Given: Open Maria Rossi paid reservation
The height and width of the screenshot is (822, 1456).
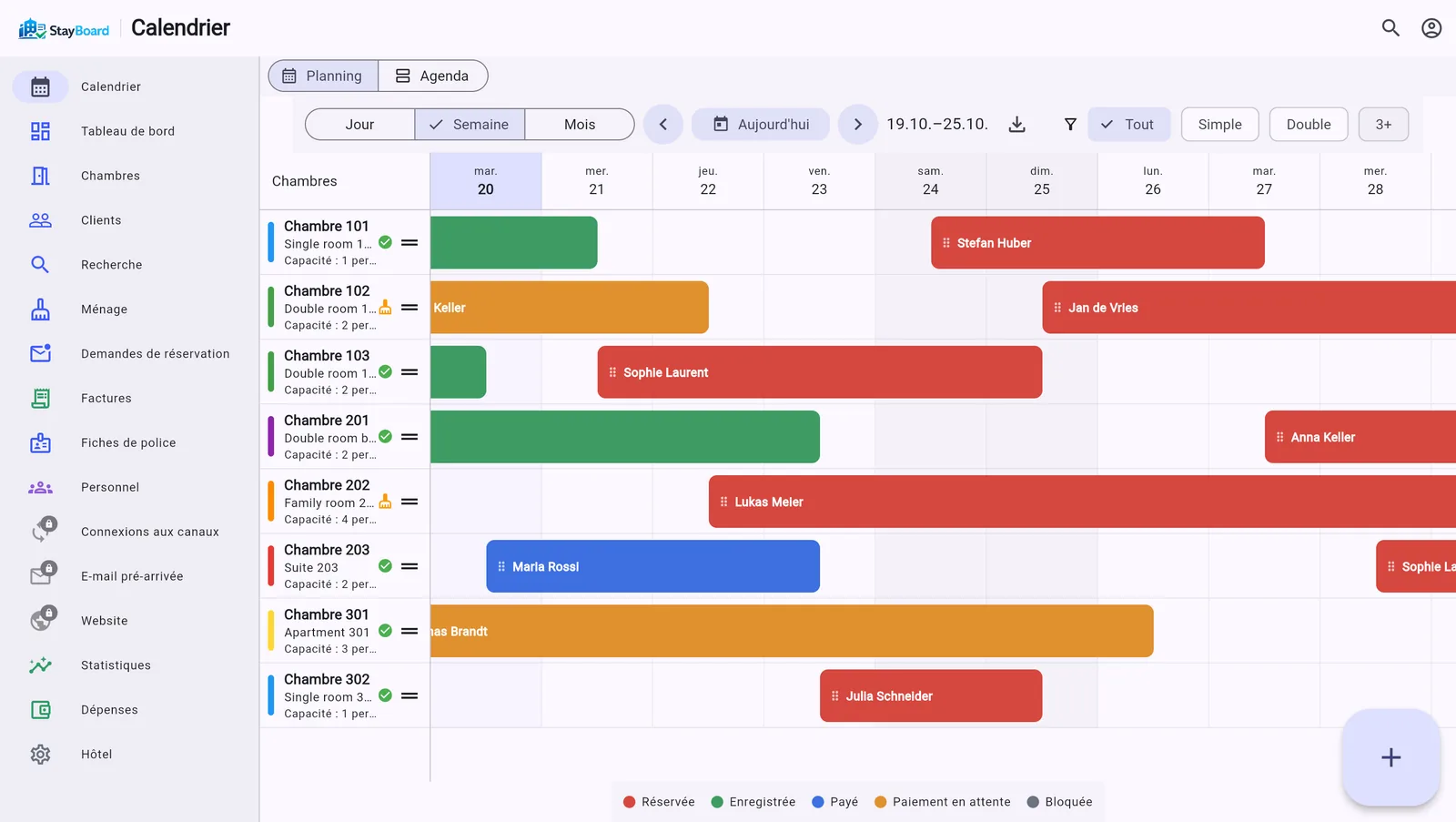Looking at the screenshot, I should point(652,566).
